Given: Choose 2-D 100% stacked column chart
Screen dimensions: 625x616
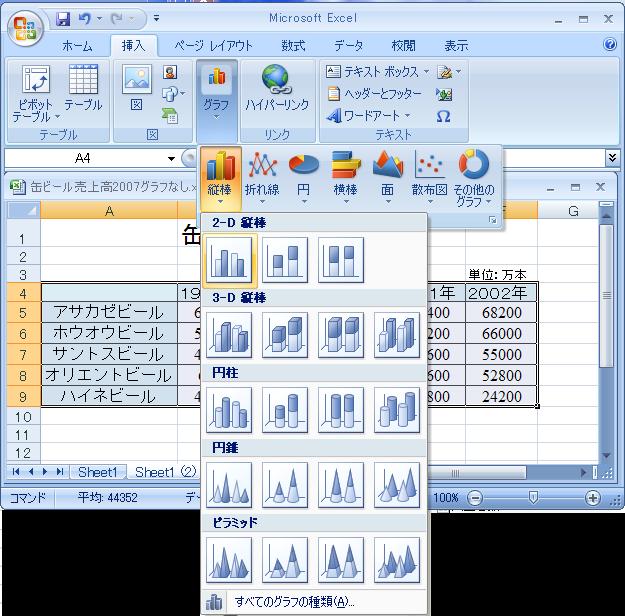Looking at the screenshot, I should (341, 260).
